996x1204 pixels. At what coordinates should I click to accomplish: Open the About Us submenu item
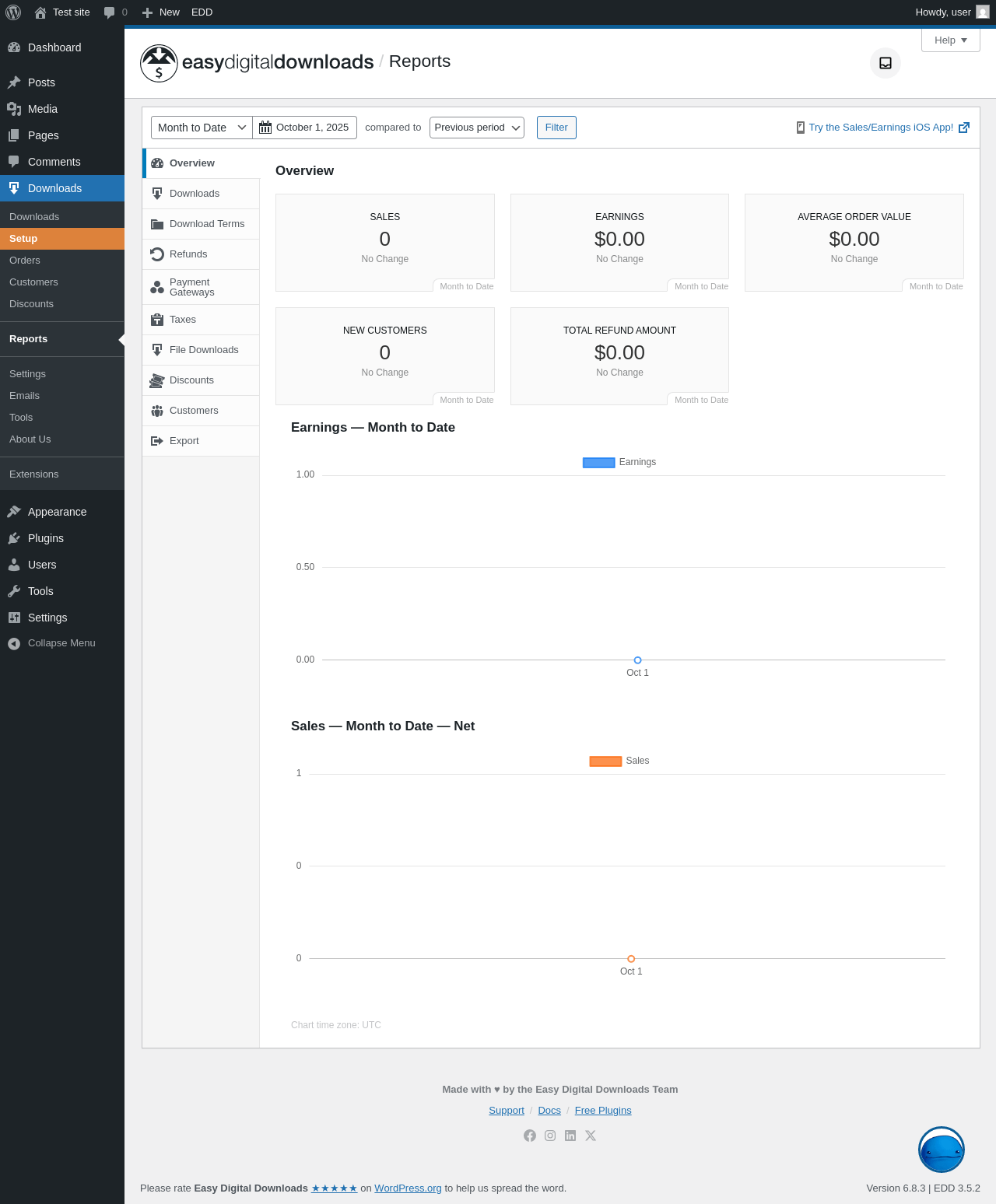(62, 439)
